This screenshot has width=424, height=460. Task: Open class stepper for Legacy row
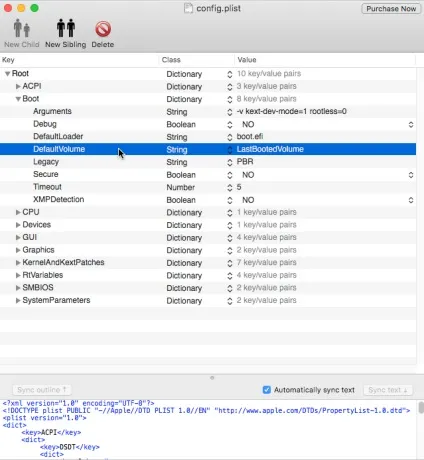(x=229, y=162)
